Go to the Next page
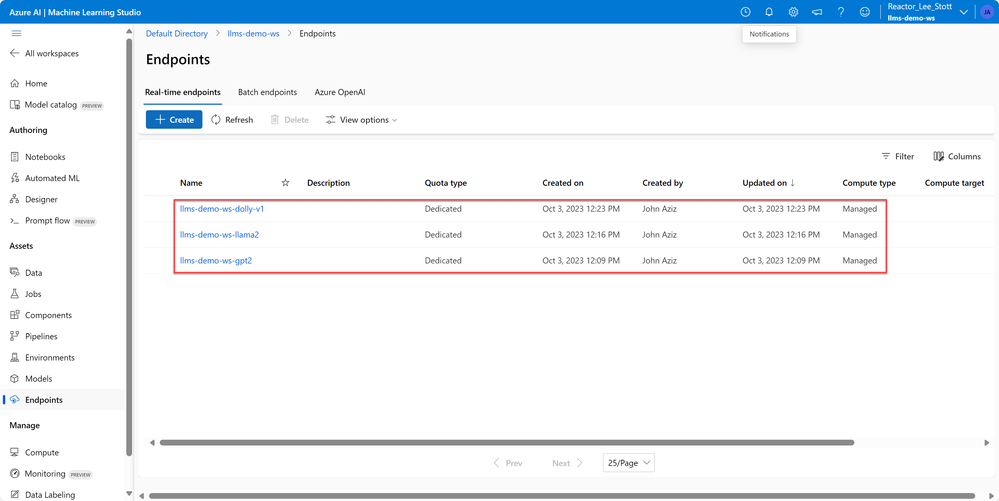Viewport: 999px width, 501px height. pyautogui.click(x=568, y=463)
